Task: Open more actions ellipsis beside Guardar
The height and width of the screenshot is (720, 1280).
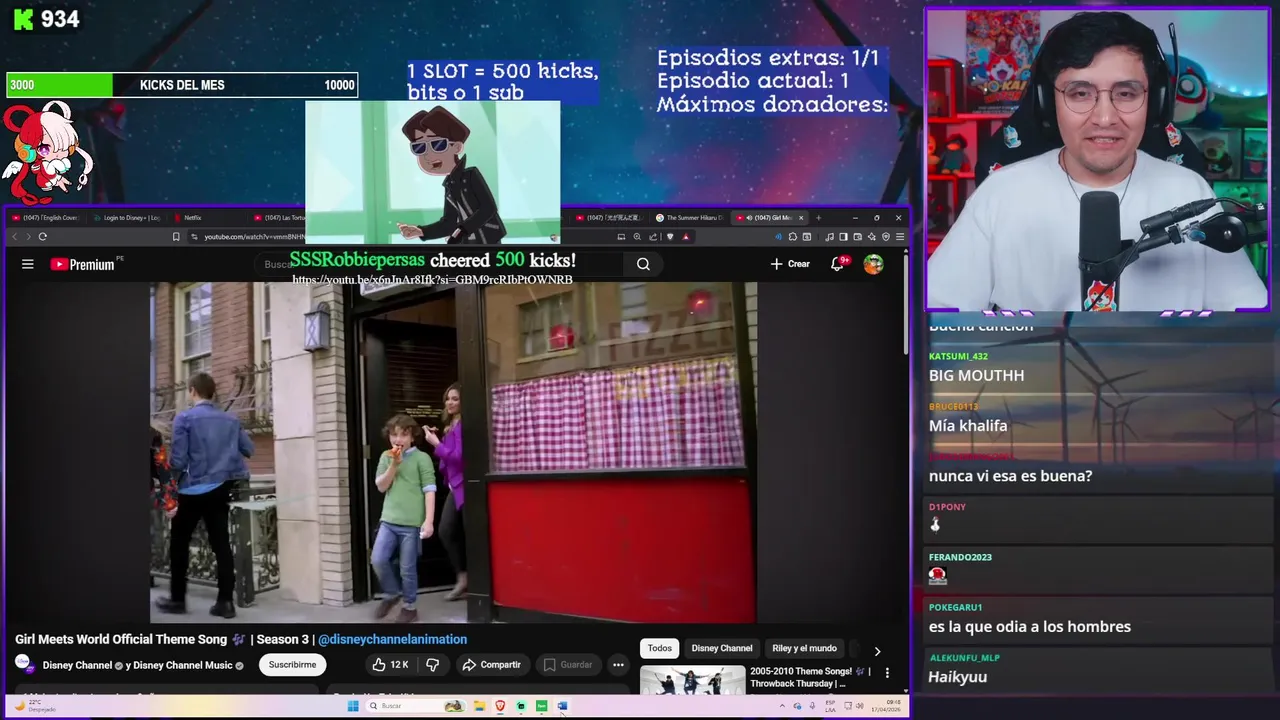Action: coord(618,665)
